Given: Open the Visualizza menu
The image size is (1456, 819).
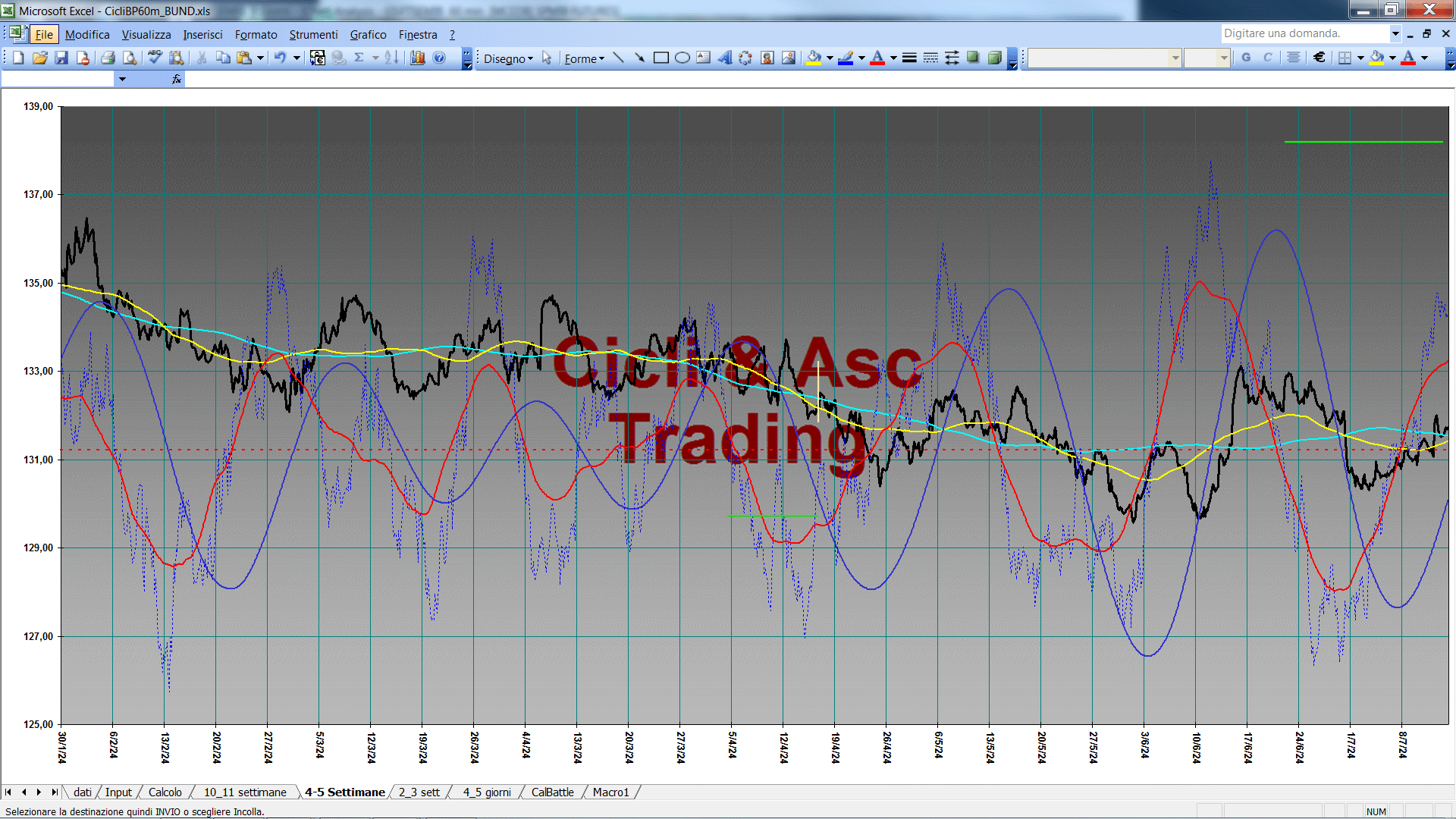Looking at the screenshot, I should pyautogui.click(x=146, y=34).
